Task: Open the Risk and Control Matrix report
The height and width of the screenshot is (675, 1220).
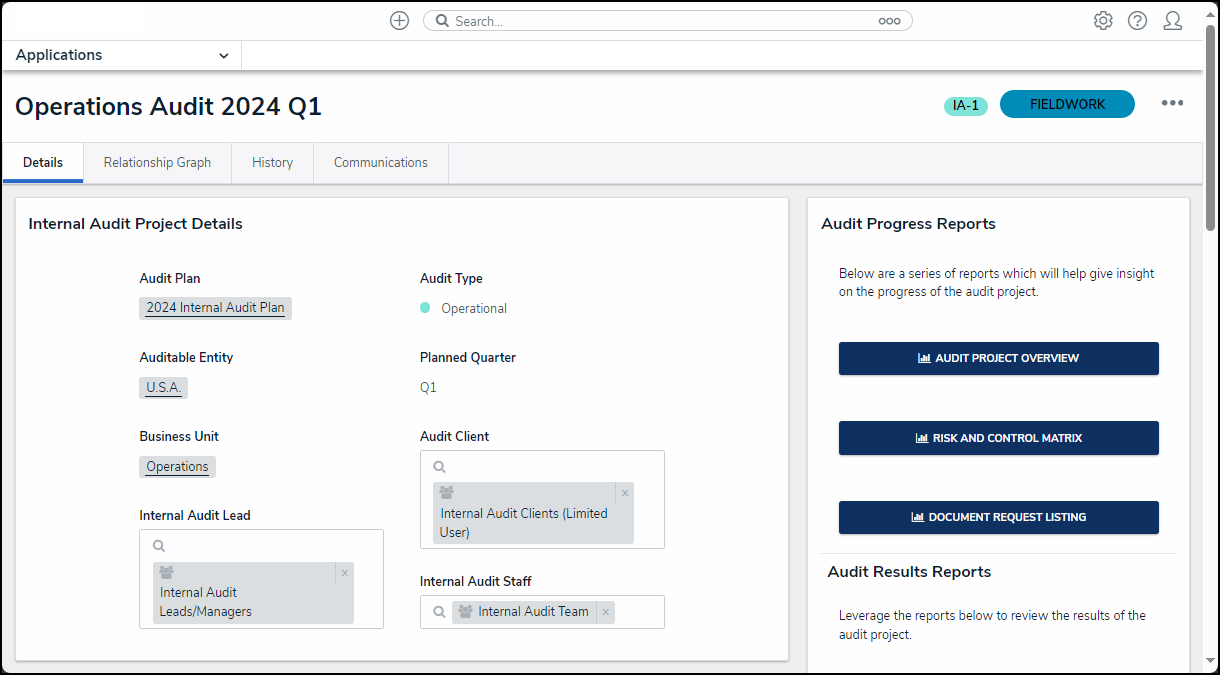Action: pyautogui.click(x=998, y=438)
